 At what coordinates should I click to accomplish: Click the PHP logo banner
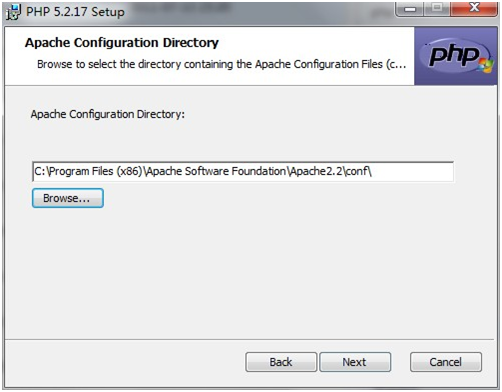pos(456,56)
